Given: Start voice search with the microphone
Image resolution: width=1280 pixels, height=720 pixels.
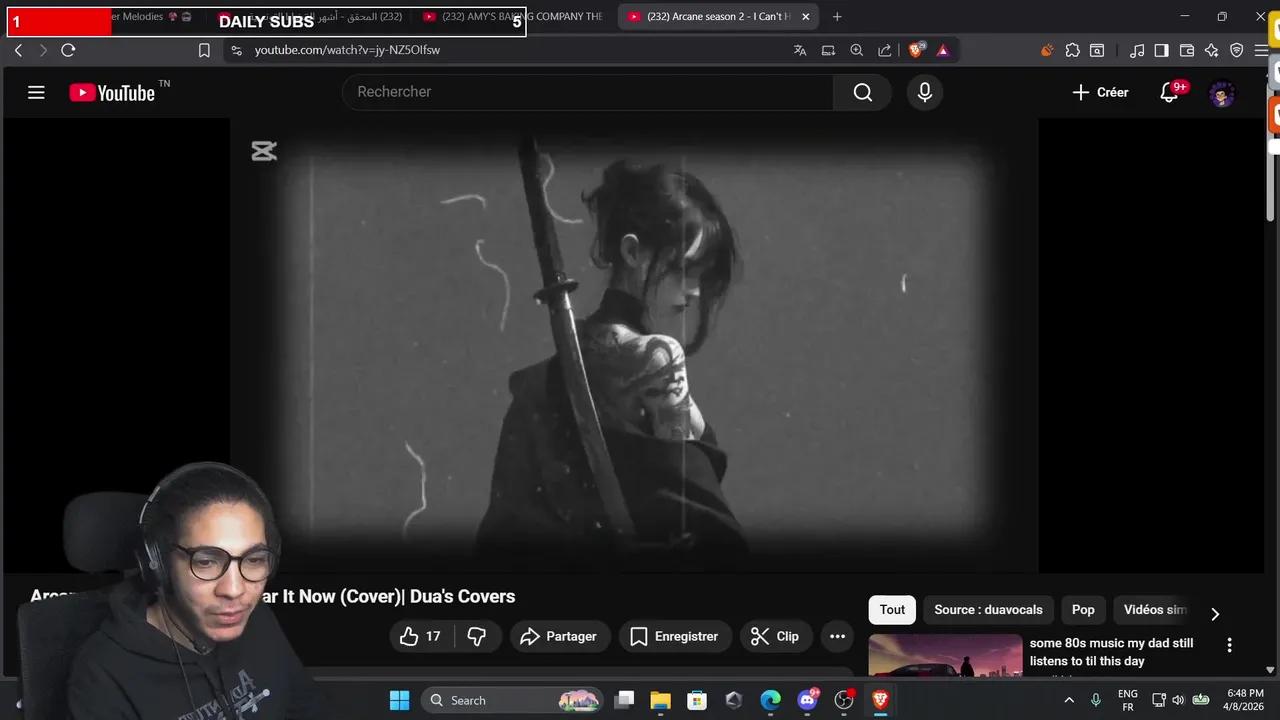Looking at the screenshot, I should (925, 92).
